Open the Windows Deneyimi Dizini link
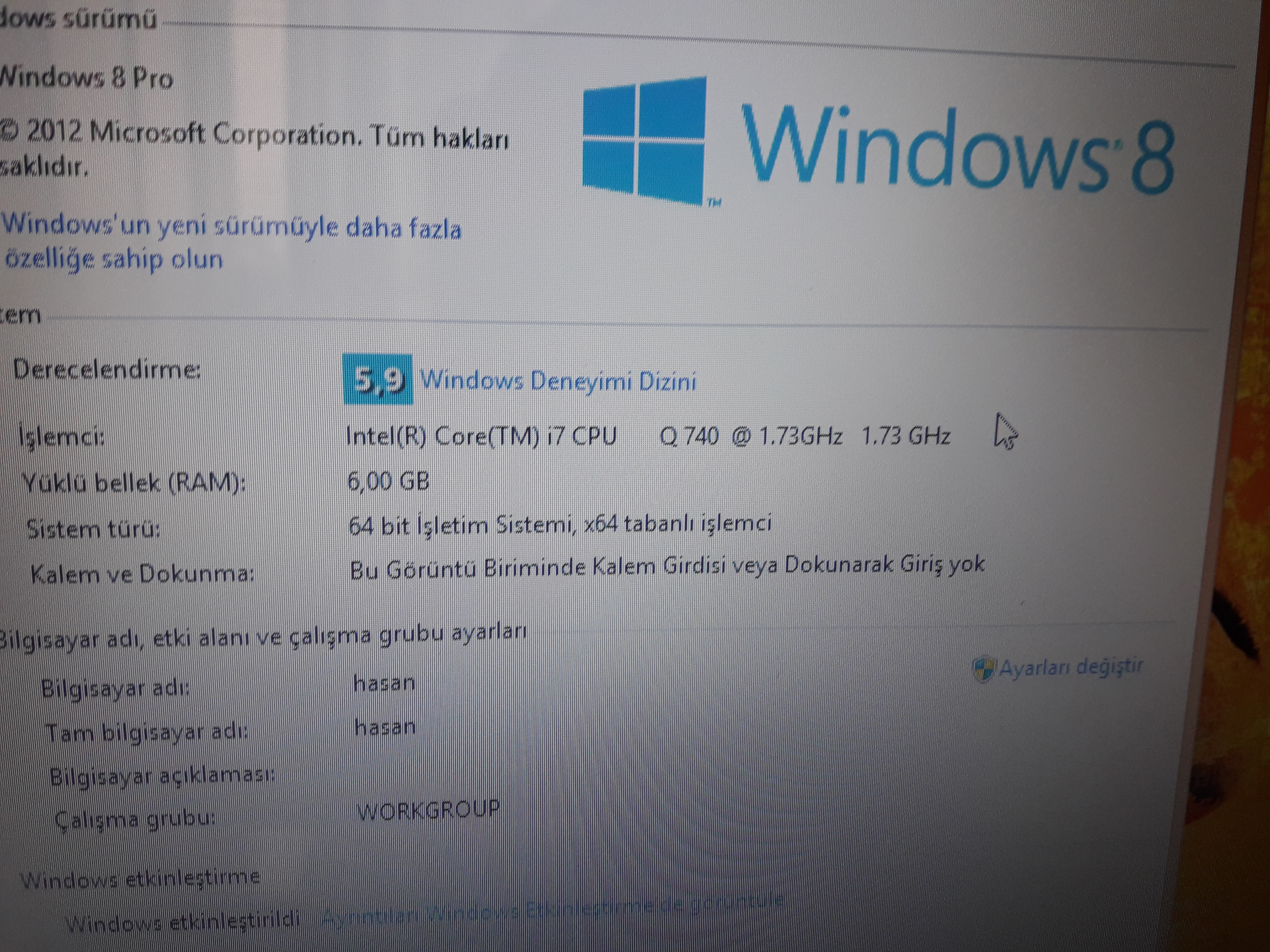The height and width of the screenshot is (952, 1270). pos(558,380)
